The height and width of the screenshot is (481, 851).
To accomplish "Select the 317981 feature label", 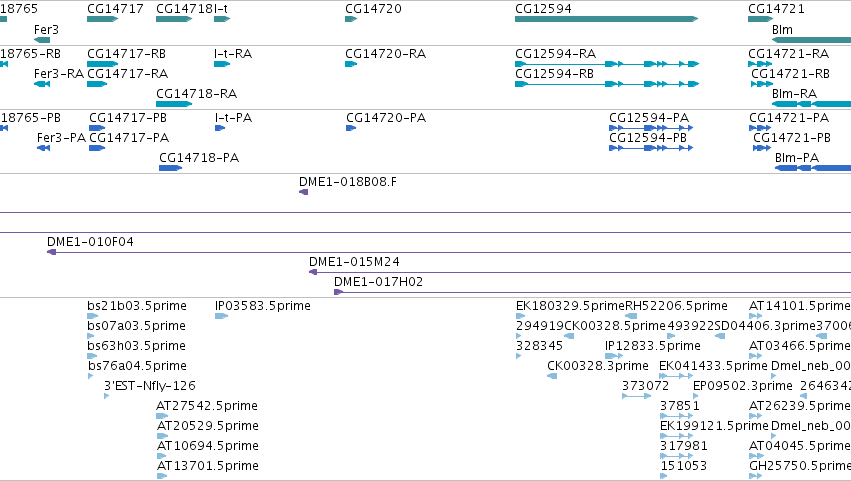I will point(684,447).
